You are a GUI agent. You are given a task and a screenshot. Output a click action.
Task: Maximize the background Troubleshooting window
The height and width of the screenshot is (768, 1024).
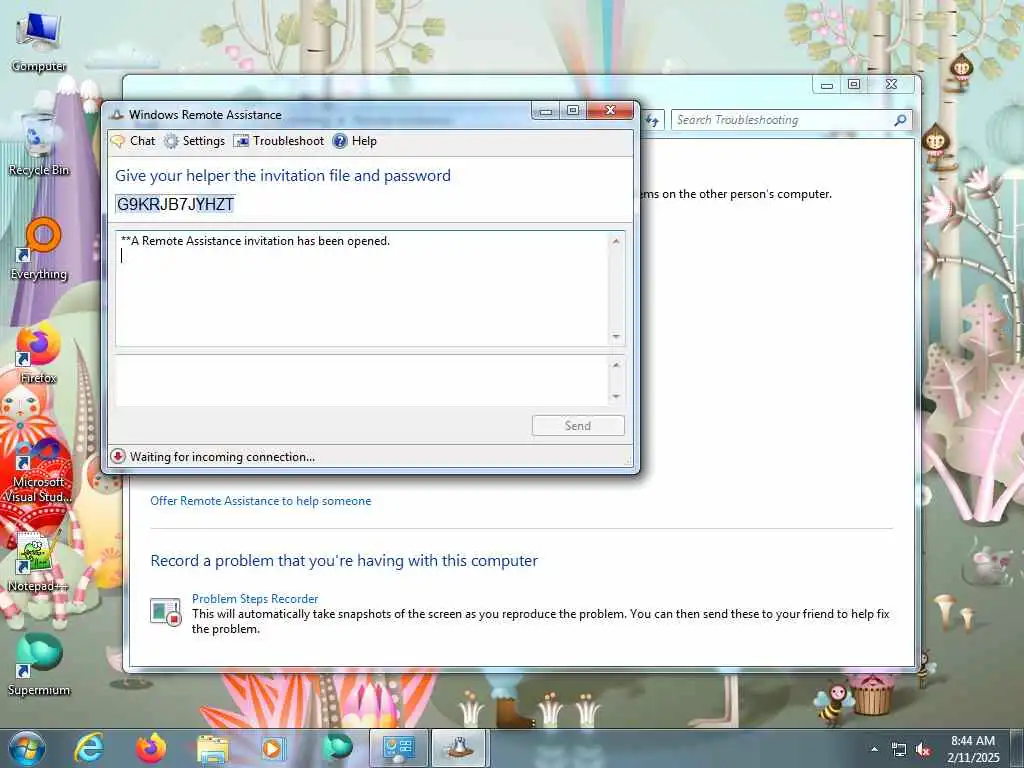(854, 85)
